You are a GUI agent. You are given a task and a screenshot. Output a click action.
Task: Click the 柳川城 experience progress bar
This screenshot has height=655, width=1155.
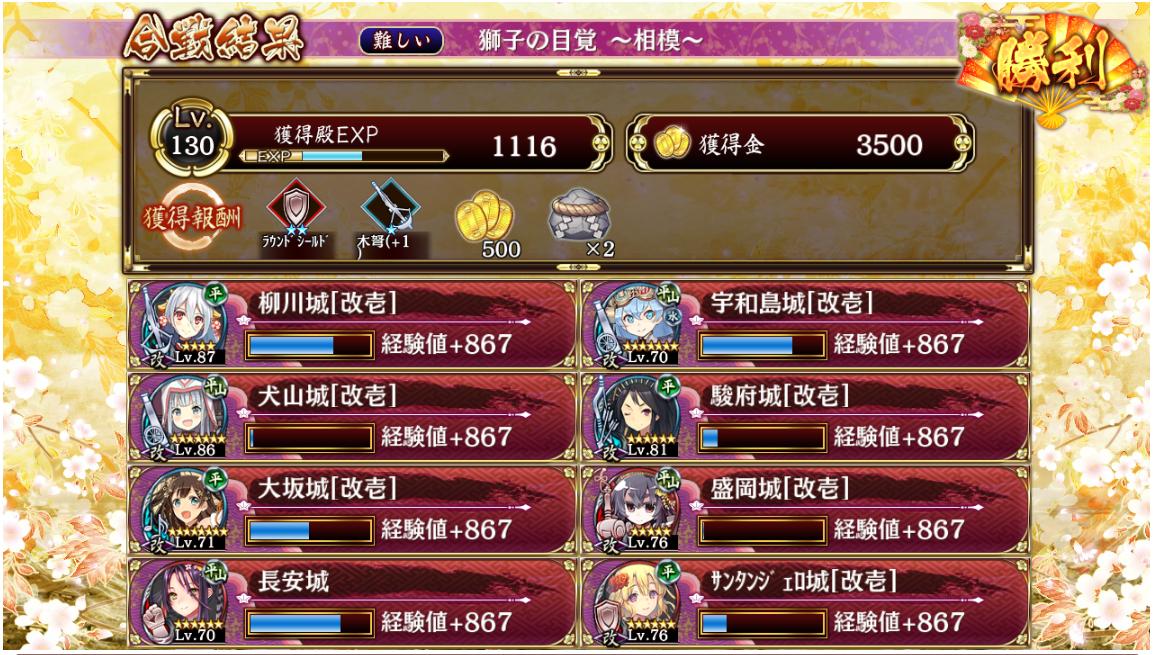click(309, 345)
